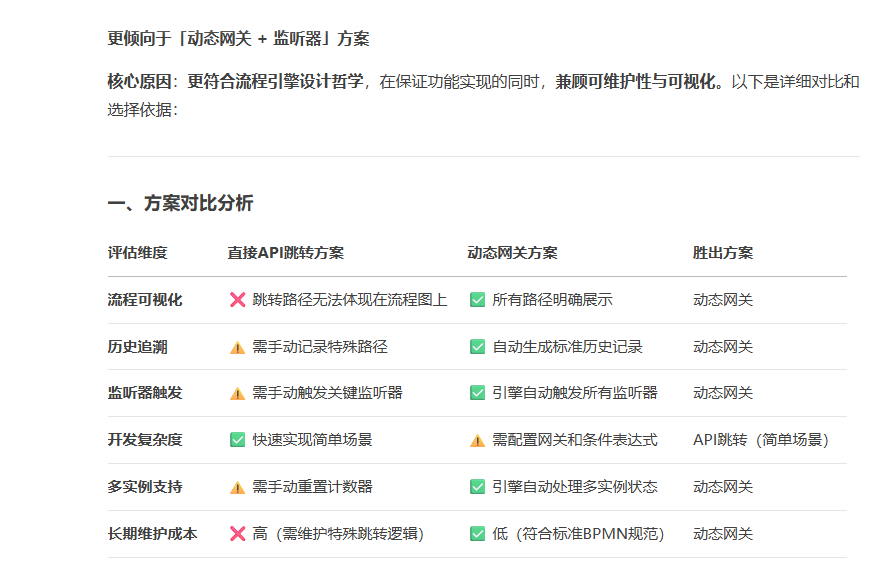This screenshot has height=572, width=890.
Task: Click the bold phrase 更符合流程引擎设计哲学
Action: (275, 82)
